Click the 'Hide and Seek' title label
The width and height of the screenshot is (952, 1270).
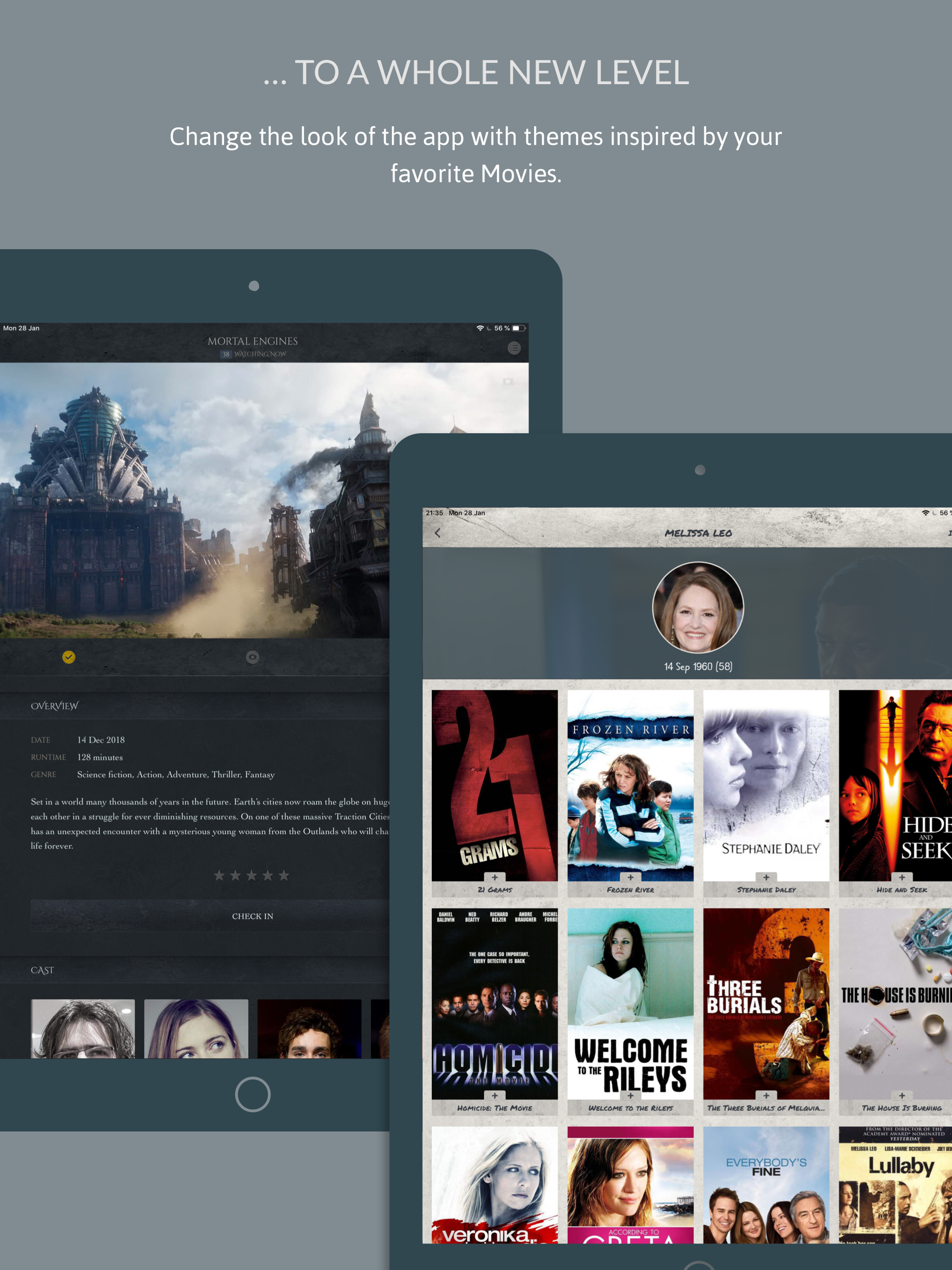(x=902, y=890)
